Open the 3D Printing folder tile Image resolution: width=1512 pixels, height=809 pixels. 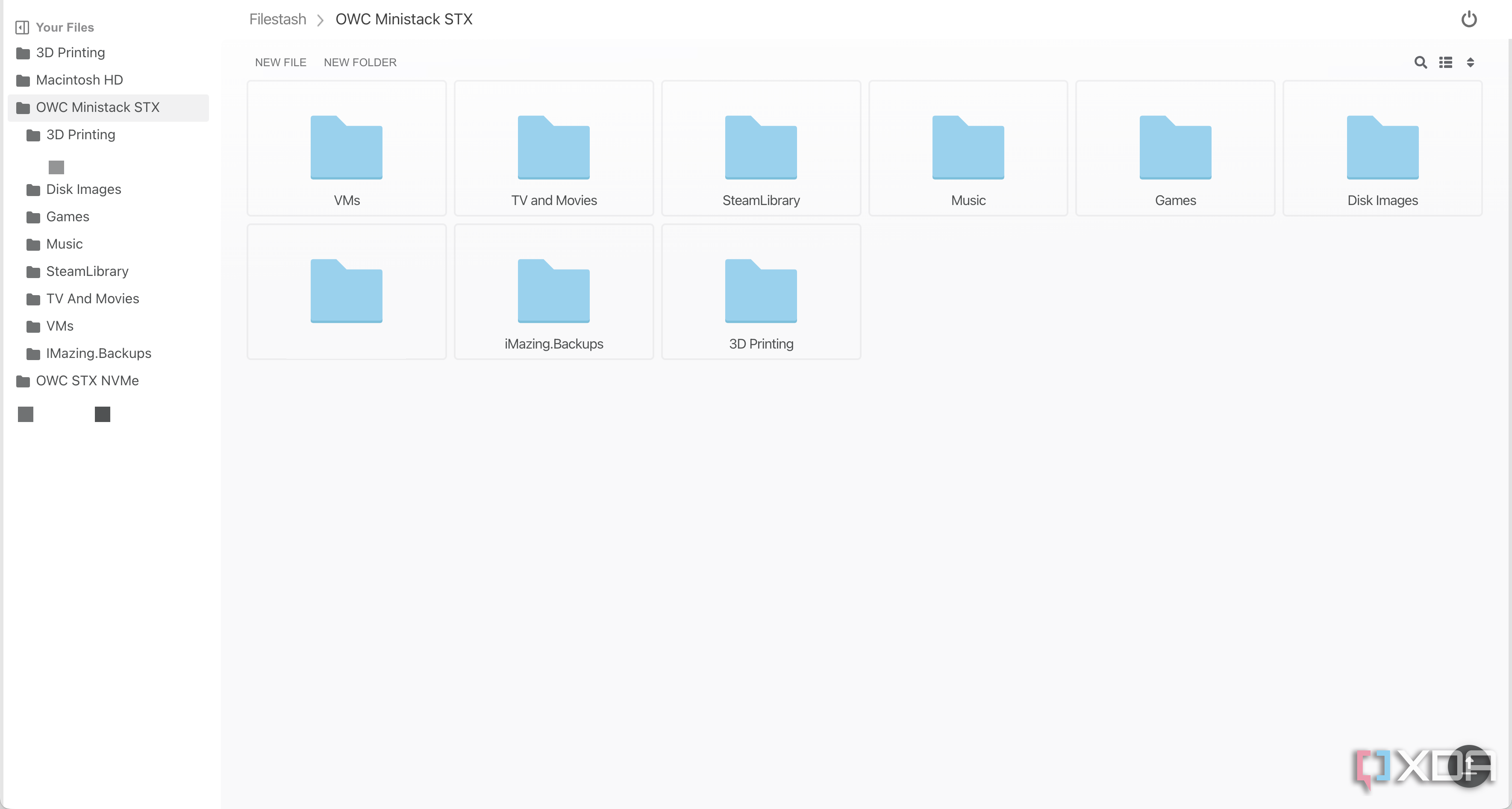point(761,292)
